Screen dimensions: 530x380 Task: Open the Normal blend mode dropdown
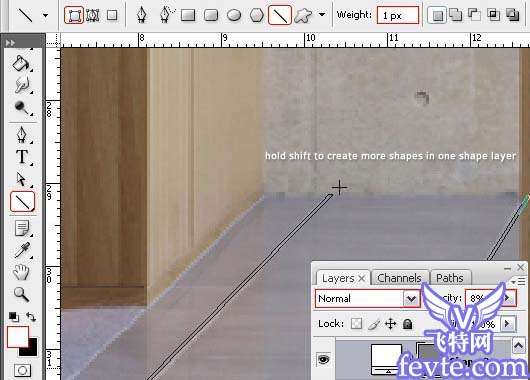tap(367, 299)
